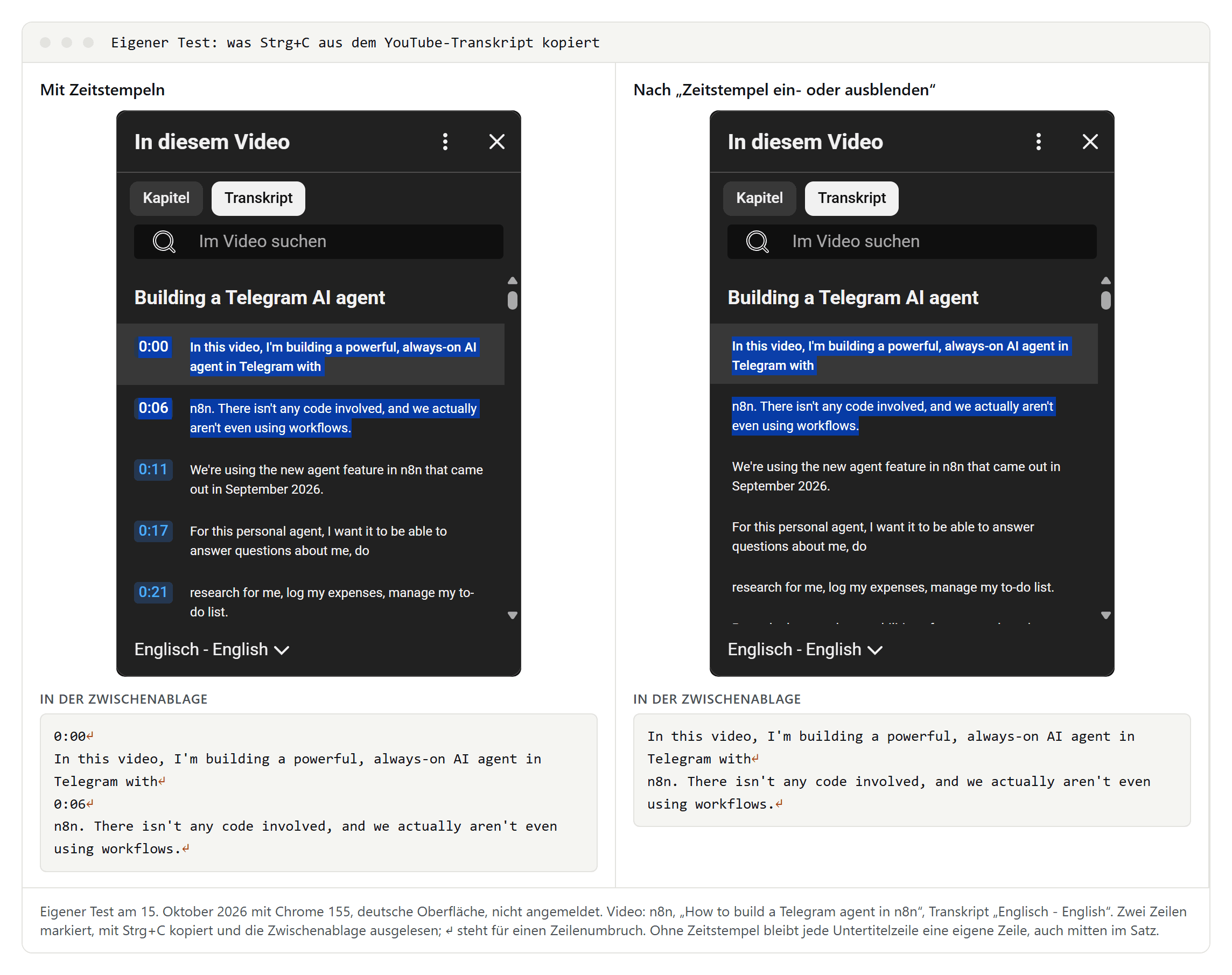Click the scroll-up arrow of the left transcript scrollbar
This screenshot has height=975, width=1232.
512,280
